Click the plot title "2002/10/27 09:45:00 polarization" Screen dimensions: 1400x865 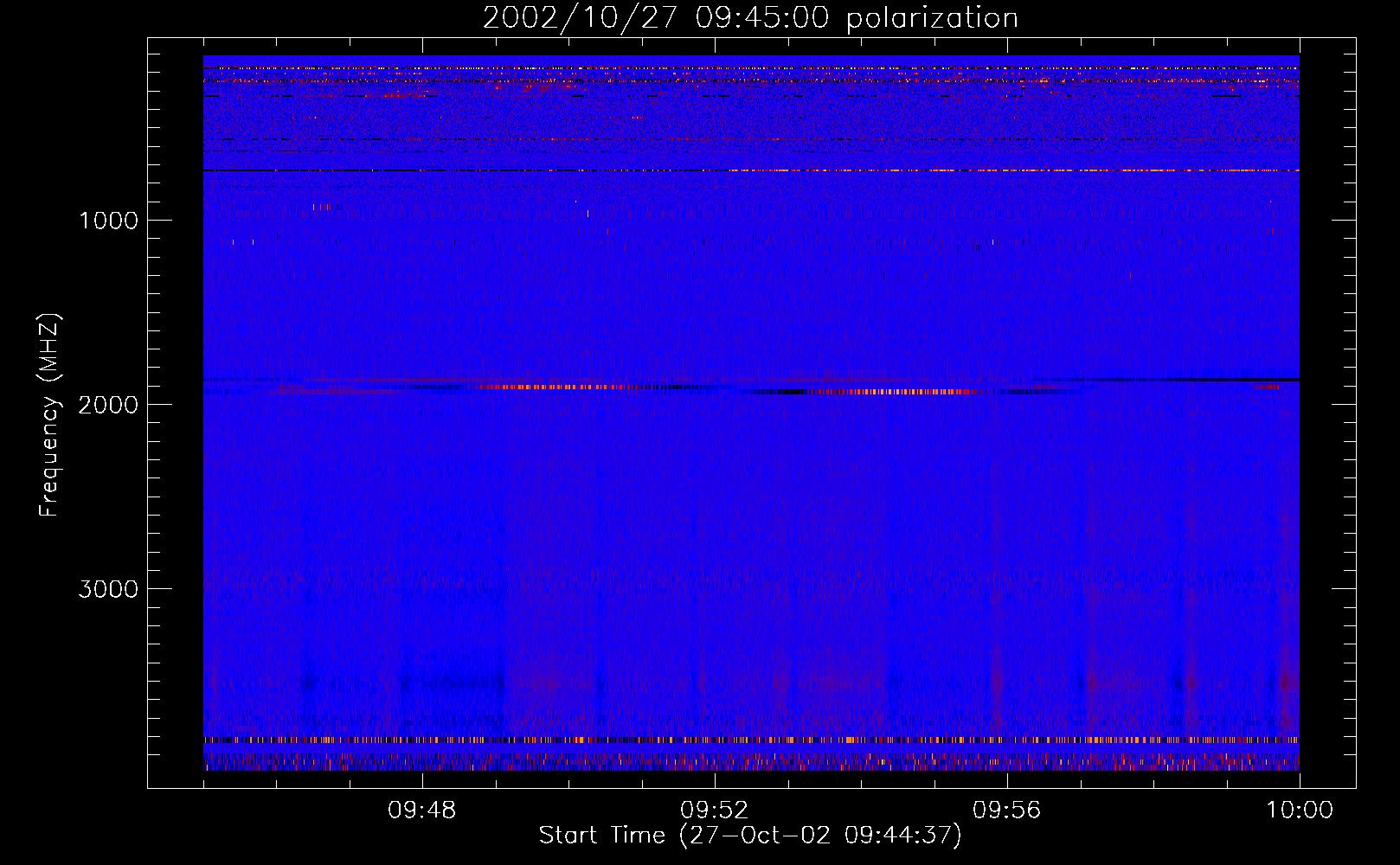pyautogui.click(x=749, y=18)
